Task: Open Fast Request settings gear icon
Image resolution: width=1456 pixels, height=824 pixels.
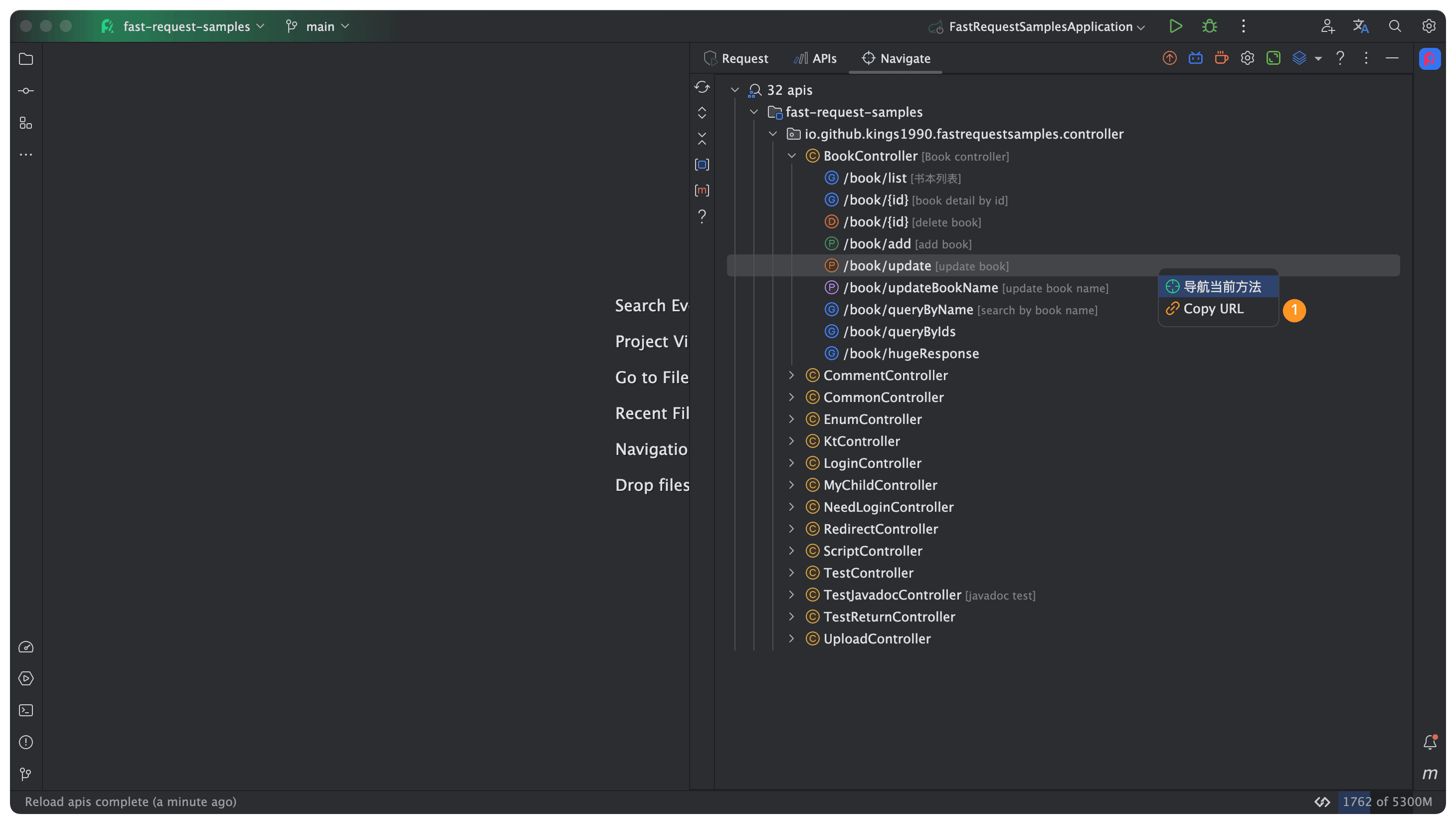Action: pos(1247,58)
